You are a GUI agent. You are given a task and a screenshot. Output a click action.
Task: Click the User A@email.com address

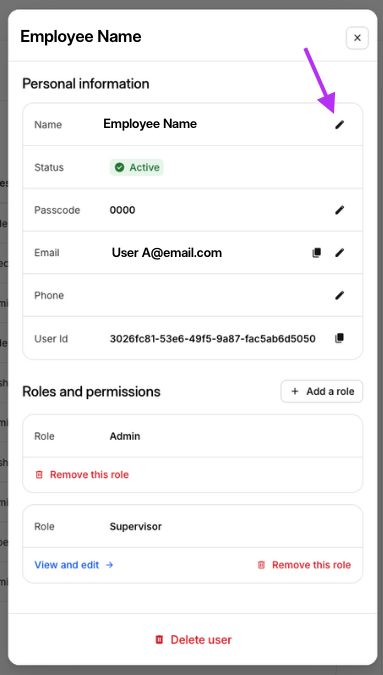point(167,253)
